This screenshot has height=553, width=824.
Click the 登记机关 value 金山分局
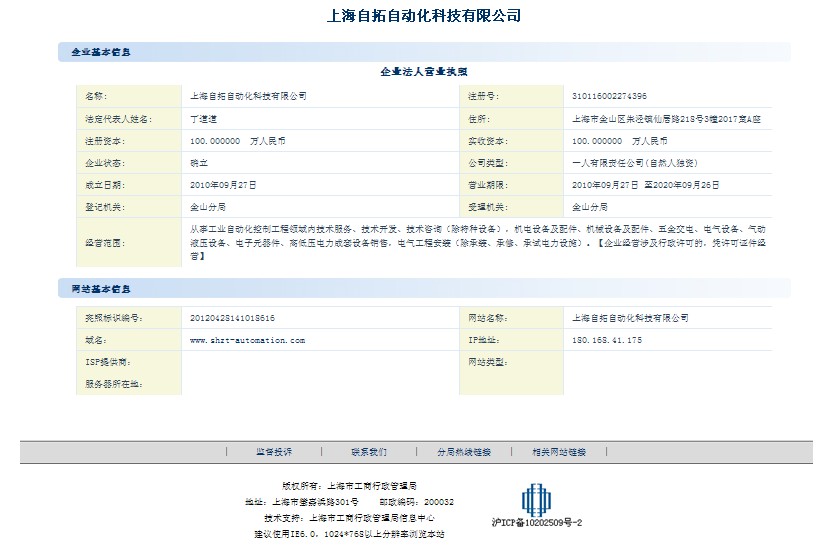click(208, 207)
